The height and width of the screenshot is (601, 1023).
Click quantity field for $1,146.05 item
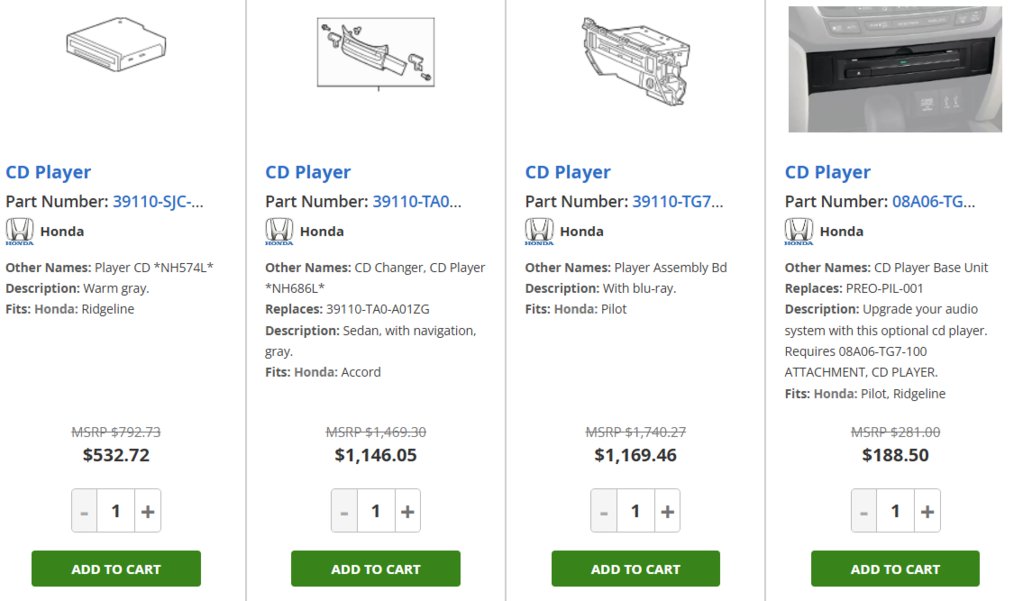[x=376, y=511]
